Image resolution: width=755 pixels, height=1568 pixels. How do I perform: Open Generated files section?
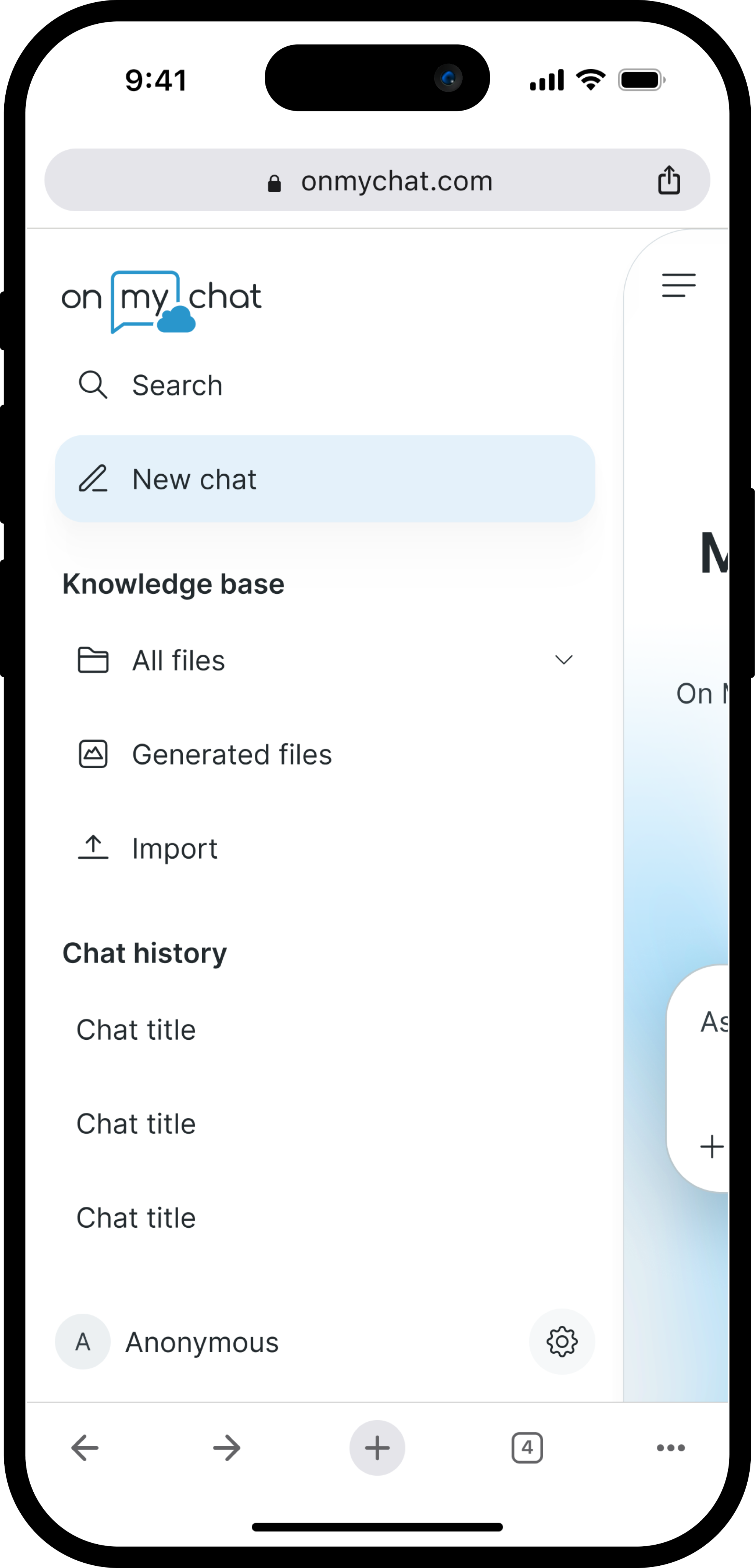pyautogui.click(x=231, y=754)
